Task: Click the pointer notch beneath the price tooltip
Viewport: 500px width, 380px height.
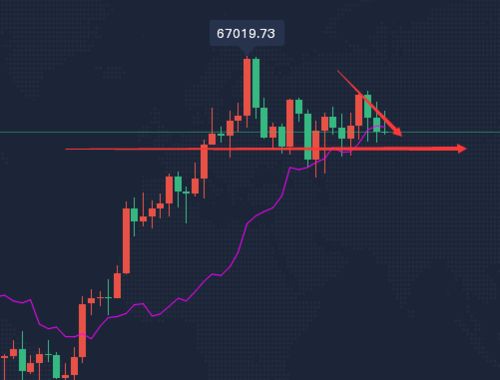Action: pos(247,50)
